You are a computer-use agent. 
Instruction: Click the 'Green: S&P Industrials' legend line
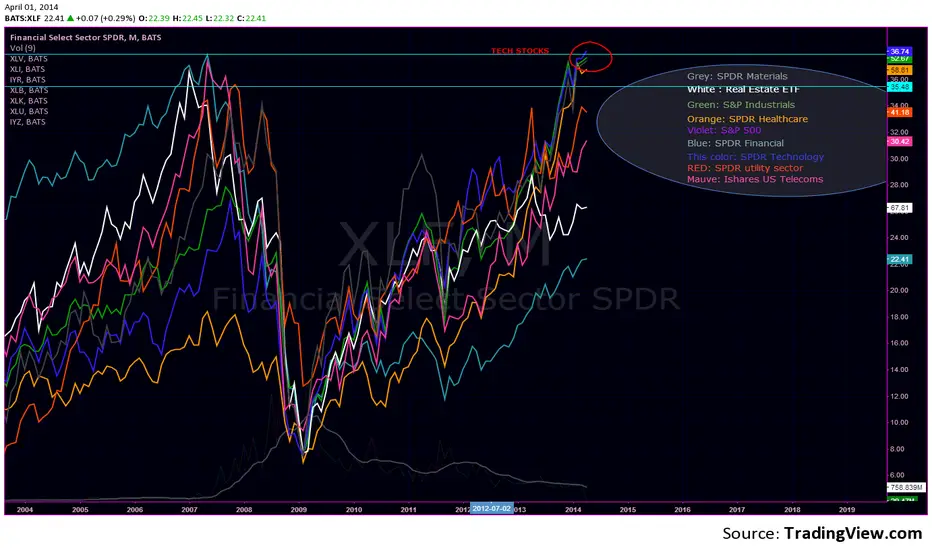click(x=741, y=105)
